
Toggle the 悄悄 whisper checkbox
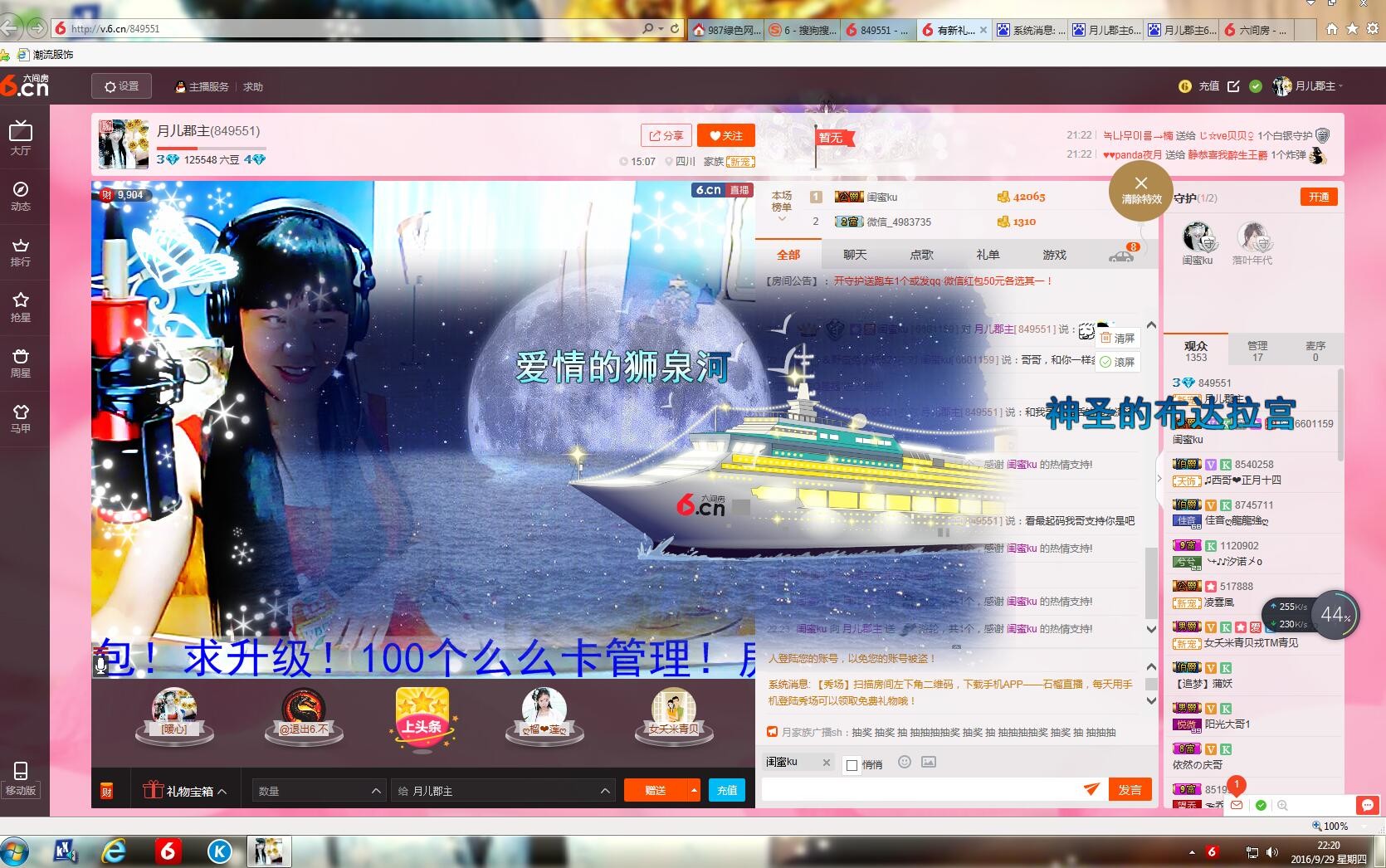point(852,765)
